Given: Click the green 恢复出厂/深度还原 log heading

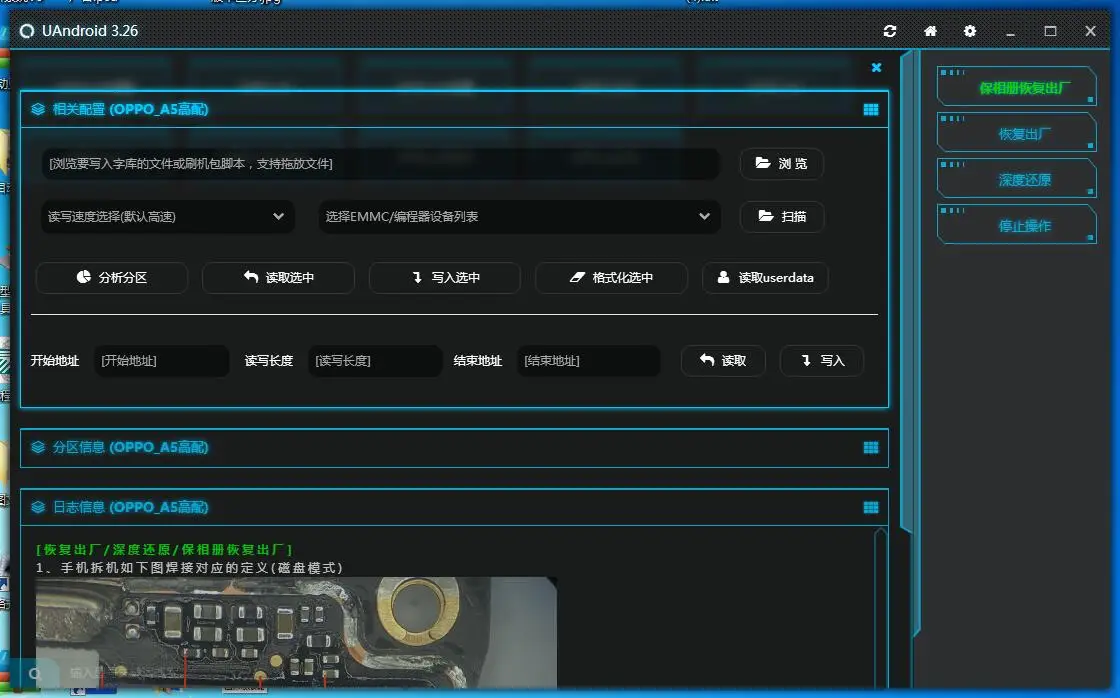Looking at the screenshot, I should click(164, 549).
